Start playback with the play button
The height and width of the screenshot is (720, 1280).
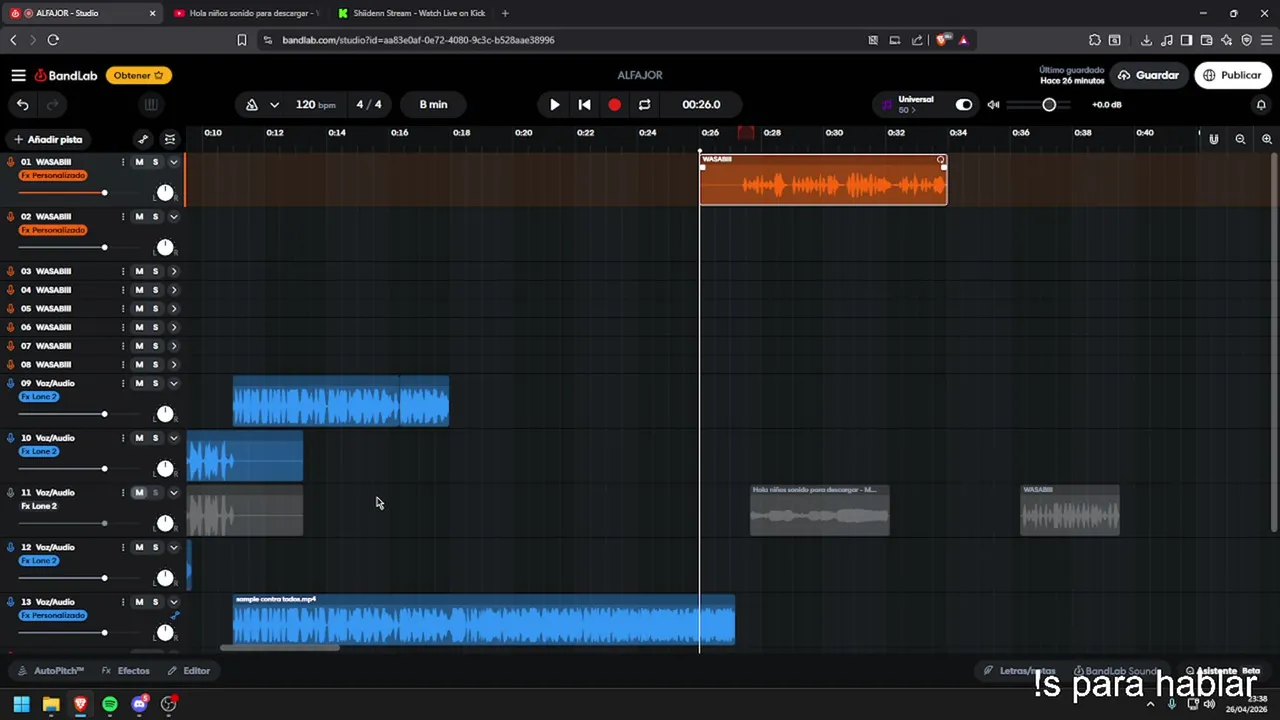[555, 104]
